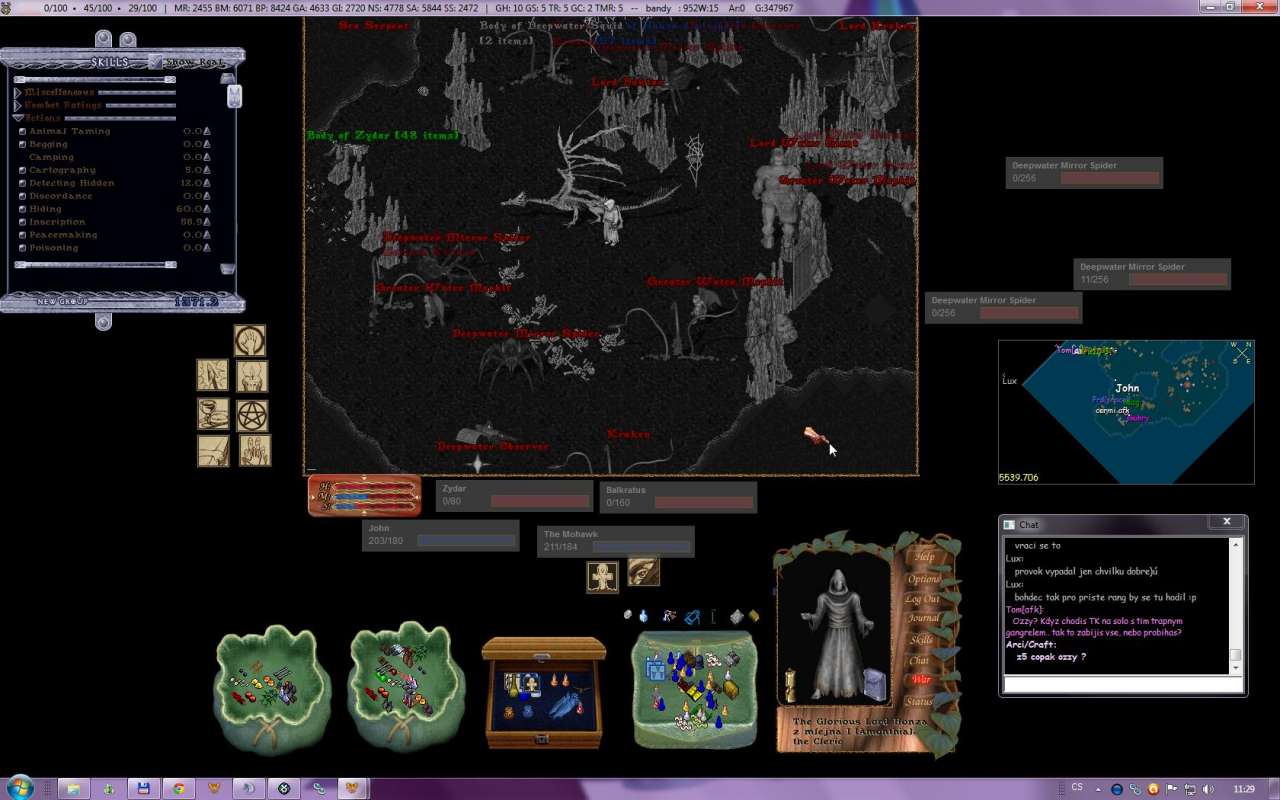Screen dimensions: 1280x800
Task: Open the wooden treasure chest container
Action: [544, 693]
